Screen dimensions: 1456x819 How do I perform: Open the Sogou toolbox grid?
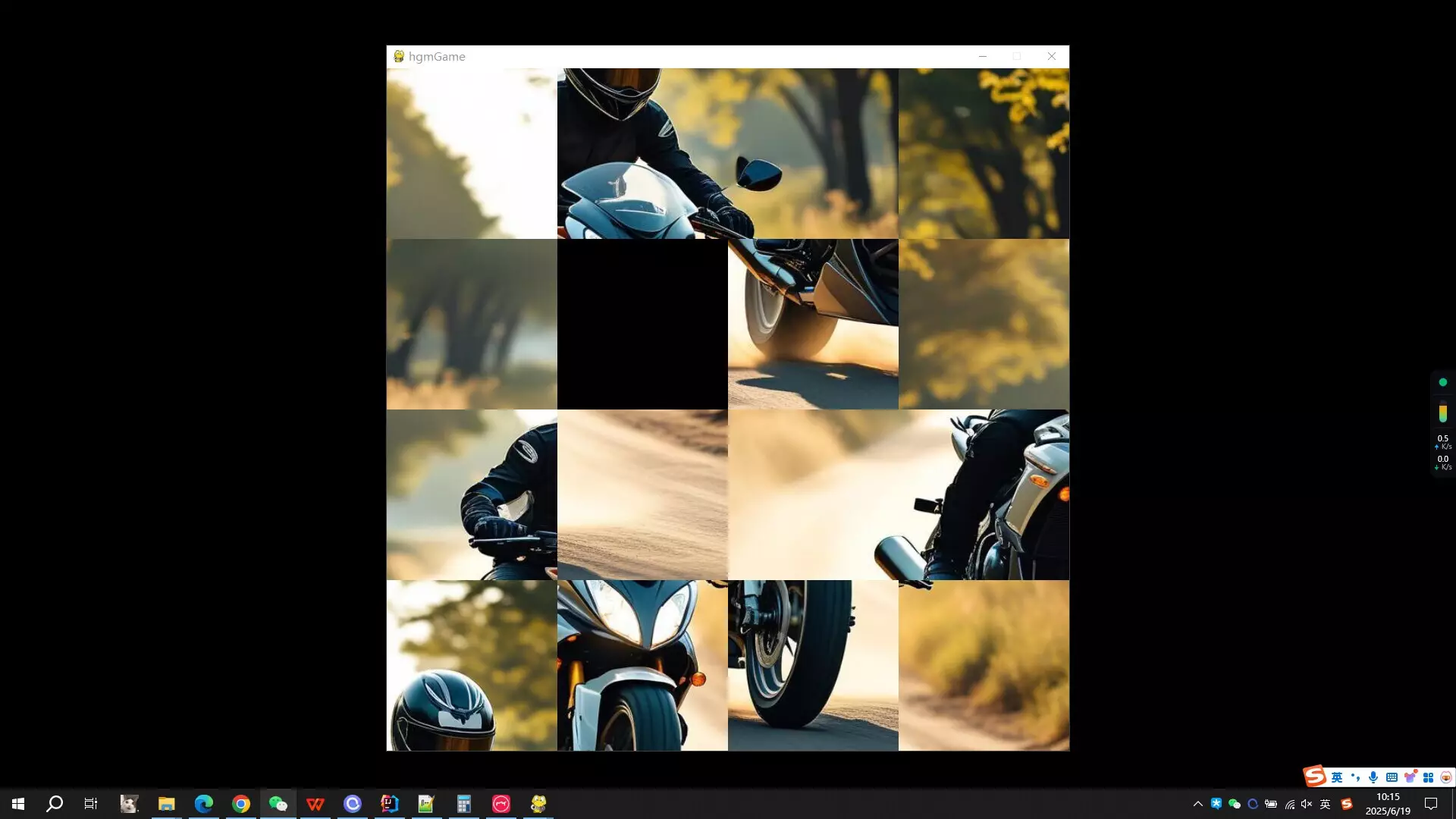[x=1429, y=777]
